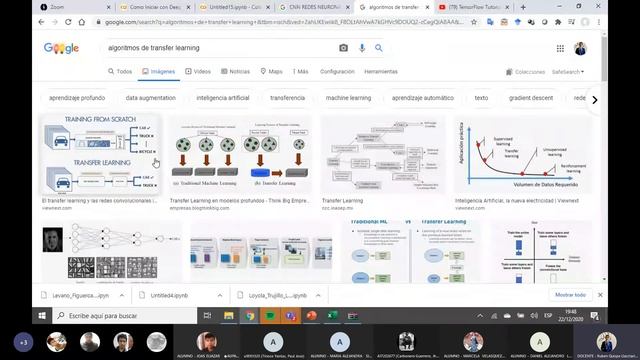Screen dimensions: 640x360
Task: Submit search with the magnifier icon
Action: coord(379,48)
